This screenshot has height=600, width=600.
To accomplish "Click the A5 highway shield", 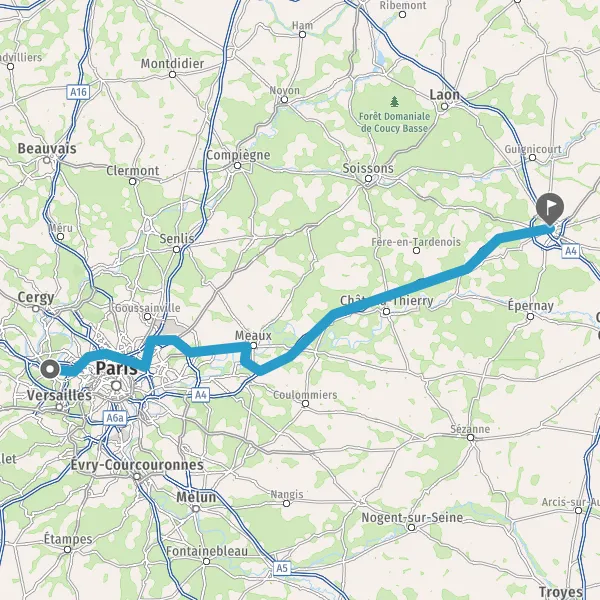I will [x=282, y=568].
